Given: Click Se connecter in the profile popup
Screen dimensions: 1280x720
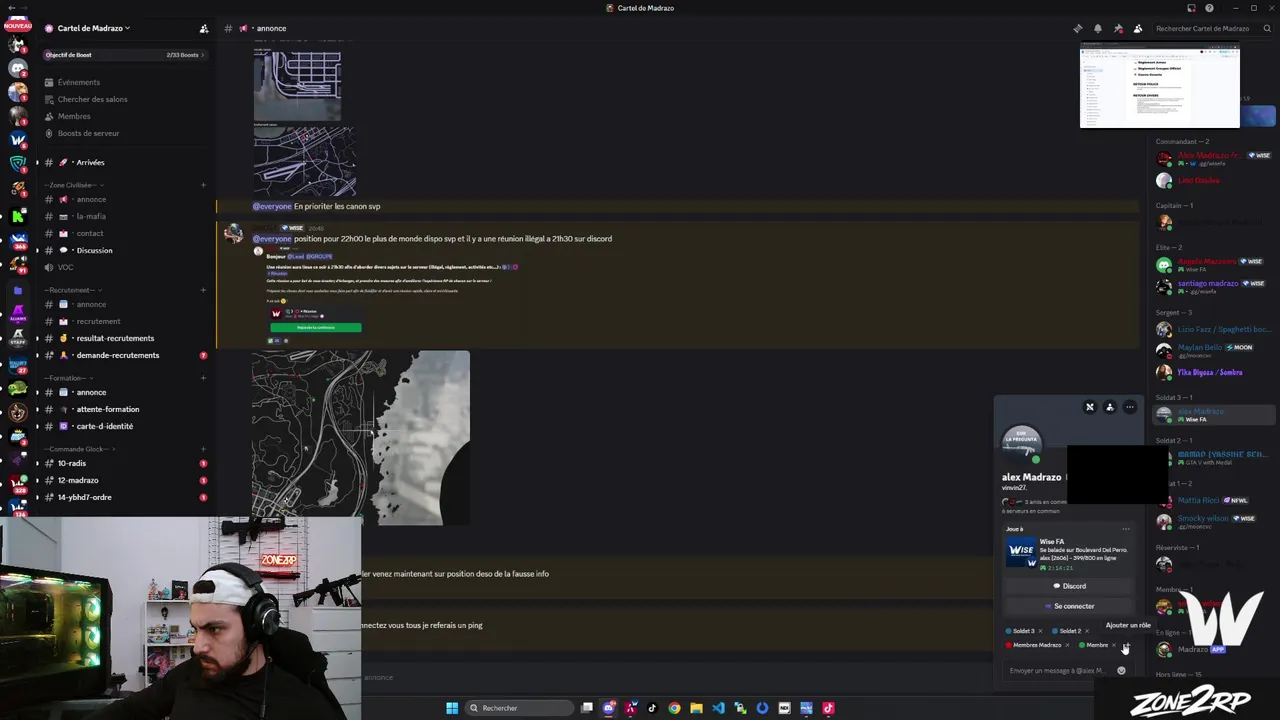Looking at the screenshot, I should click(x=1069, y=606).
